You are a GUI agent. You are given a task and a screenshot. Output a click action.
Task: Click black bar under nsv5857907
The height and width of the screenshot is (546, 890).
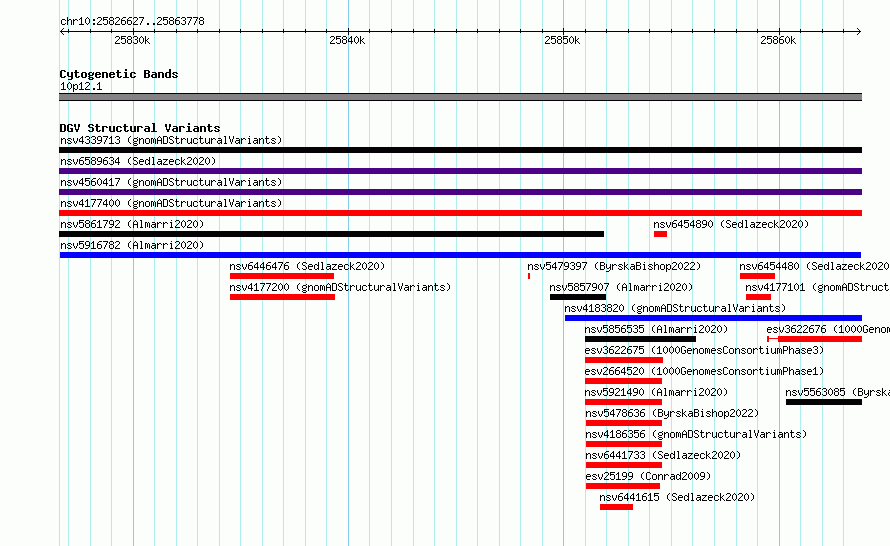pos(578,297)
